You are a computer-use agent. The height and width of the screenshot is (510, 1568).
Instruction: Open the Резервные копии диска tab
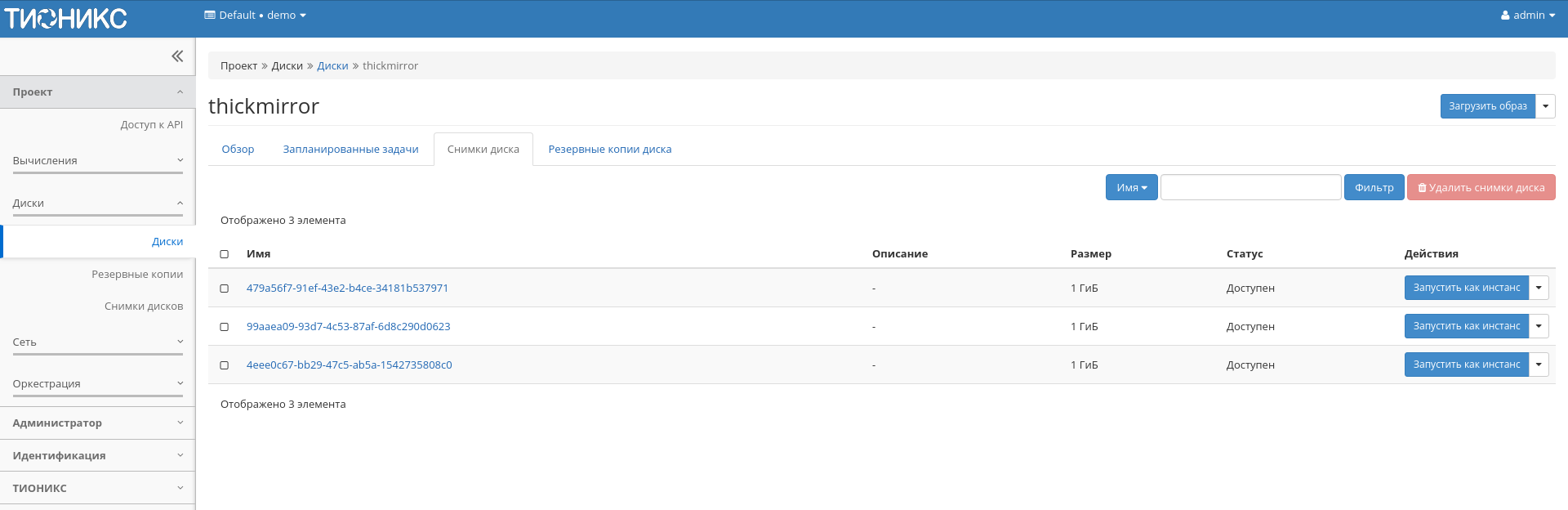tap(609, 150)
